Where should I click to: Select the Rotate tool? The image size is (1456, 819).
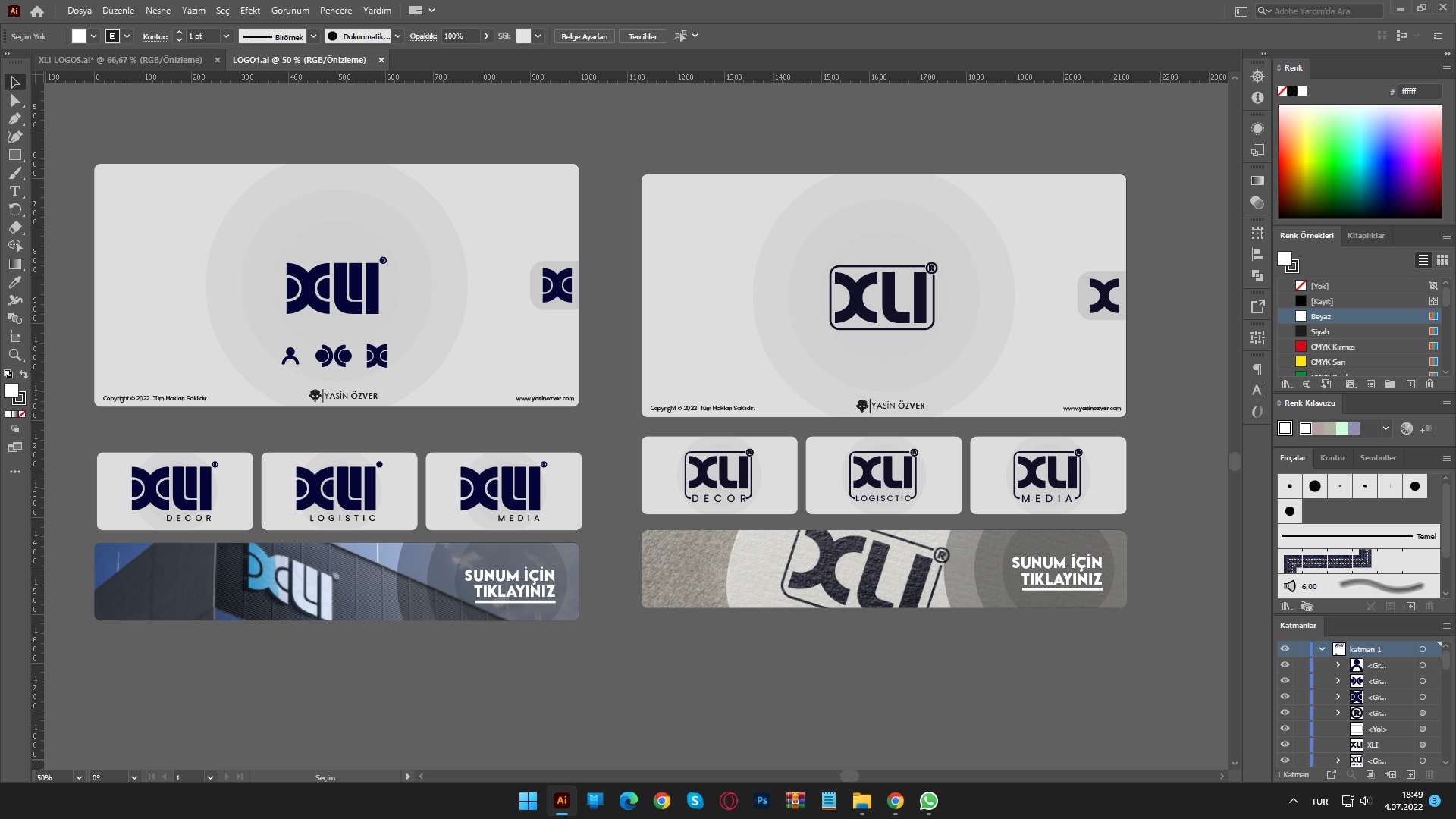15,209
